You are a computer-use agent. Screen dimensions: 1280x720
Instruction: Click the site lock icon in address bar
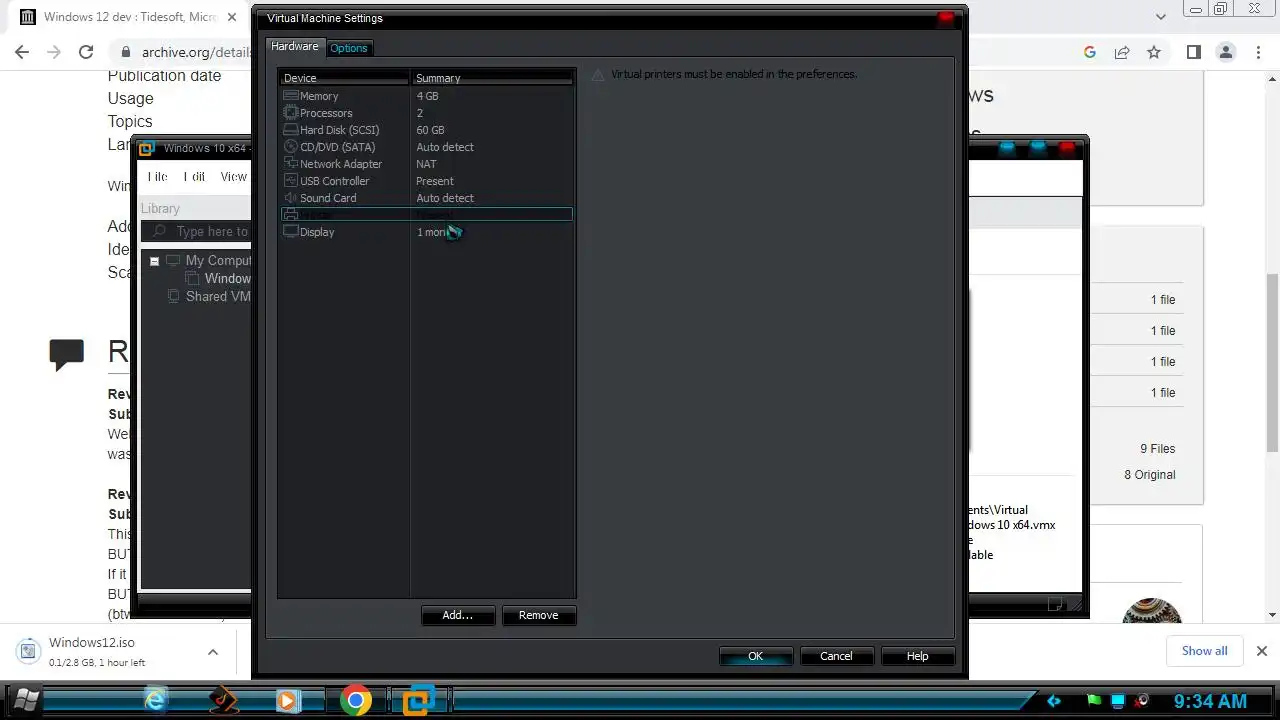125,52
